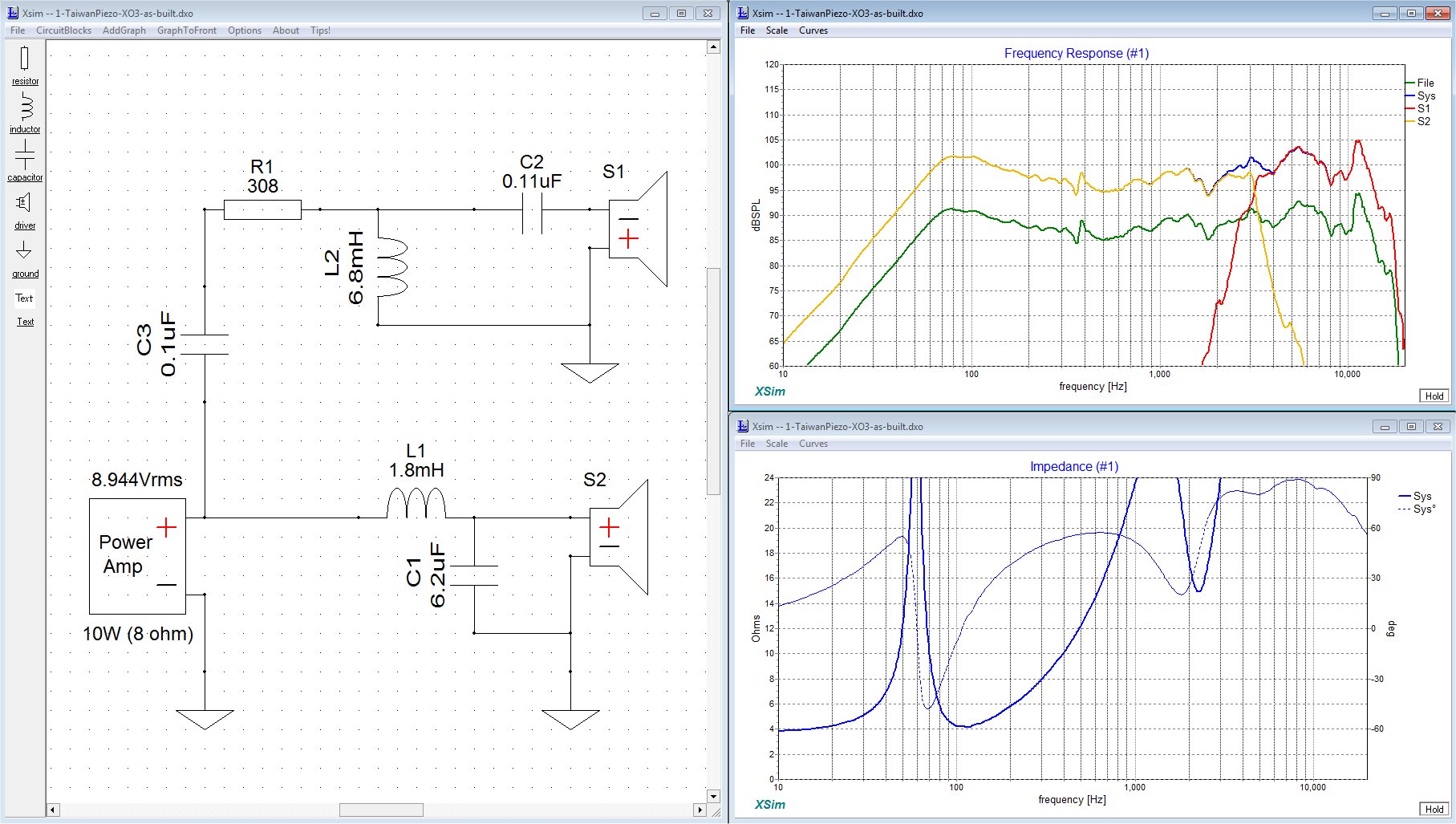This screenshot has width=1456, height=824.
Task: Pick the boxed Text tool
Action: click(x=24, y=298)
